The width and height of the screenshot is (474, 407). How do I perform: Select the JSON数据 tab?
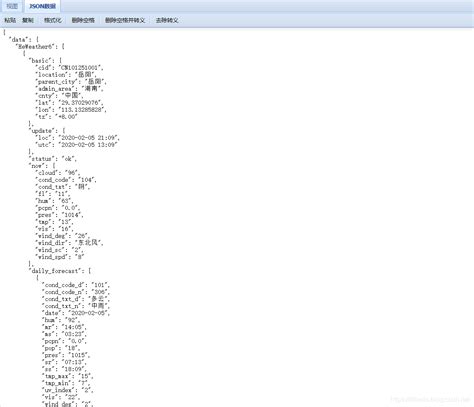click(x=42, y=6)
